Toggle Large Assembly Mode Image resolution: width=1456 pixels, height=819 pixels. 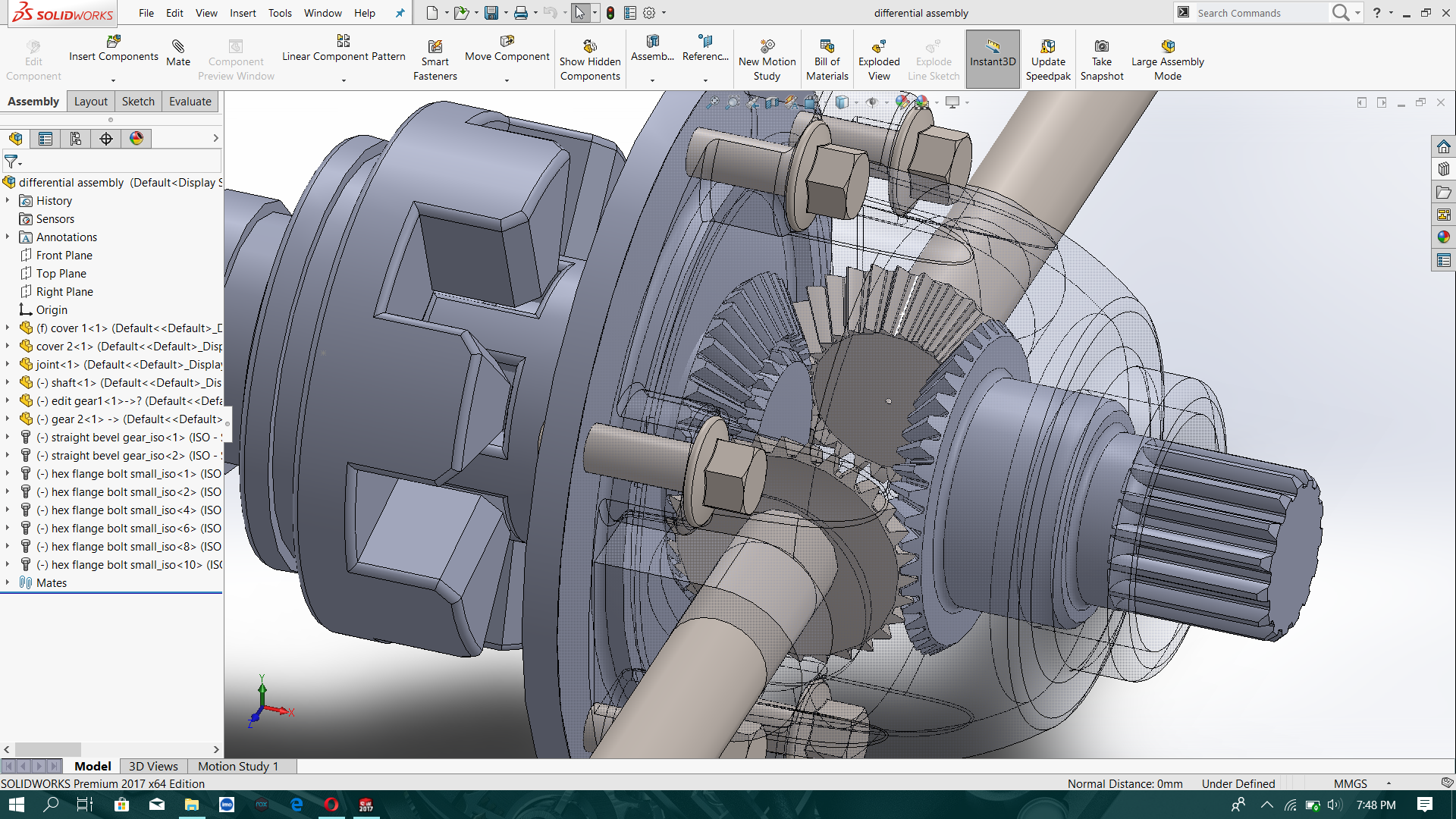[x=1168, y=59]
